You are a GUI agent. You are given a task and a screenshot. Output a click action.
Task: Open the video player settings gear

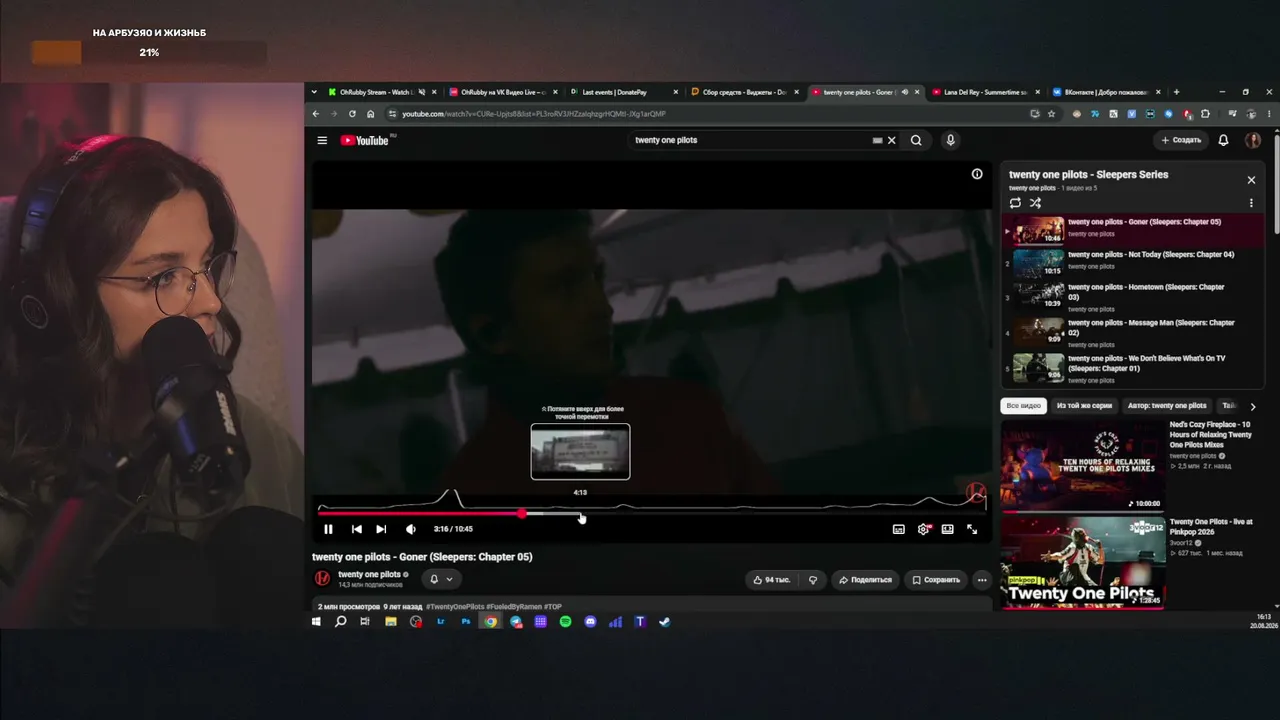coord(923,529)
